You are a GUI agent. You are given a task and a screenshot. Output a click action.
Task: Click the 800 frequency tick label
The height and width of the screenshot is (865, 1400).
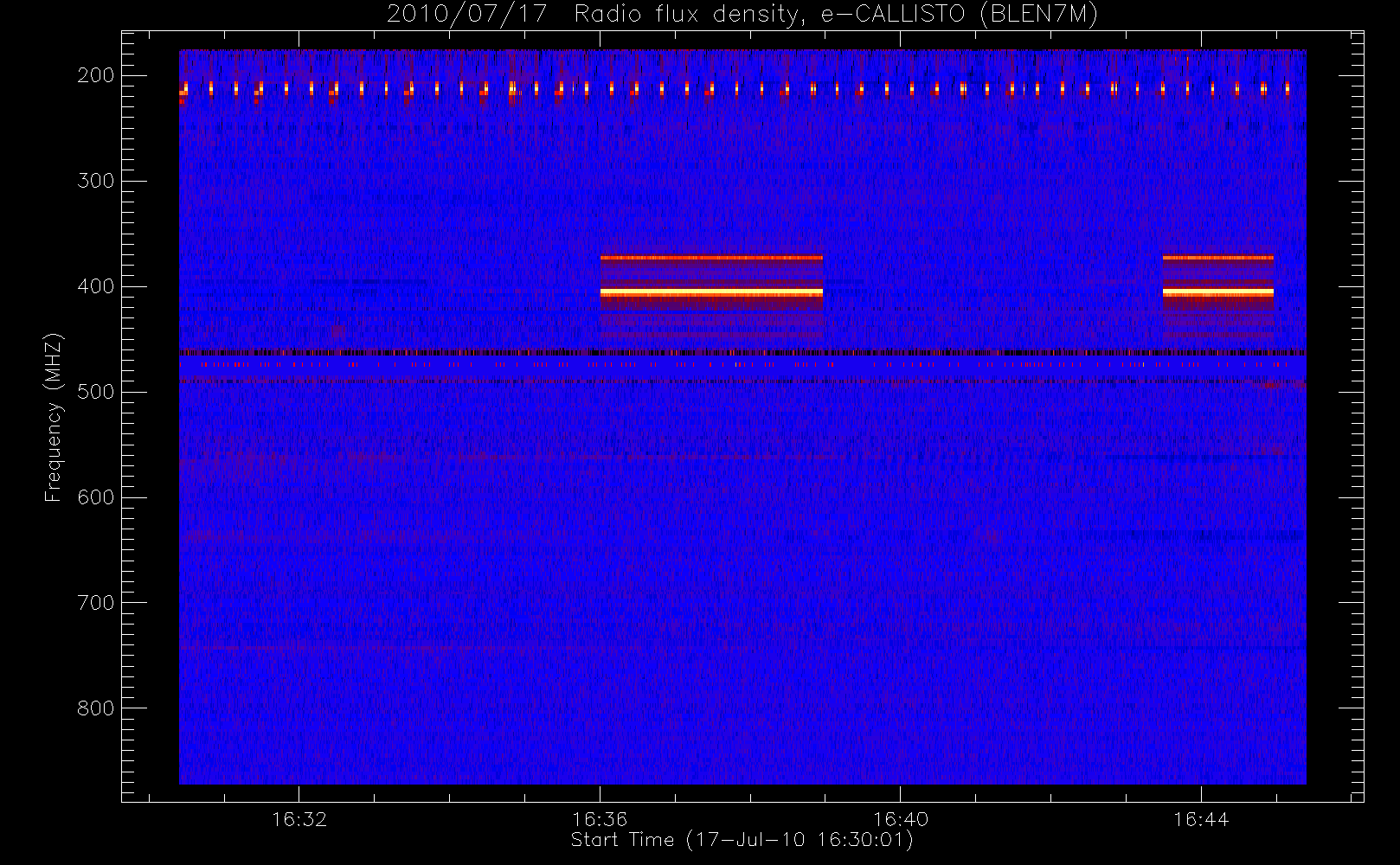pyautogui.click(x=96, y=708)
